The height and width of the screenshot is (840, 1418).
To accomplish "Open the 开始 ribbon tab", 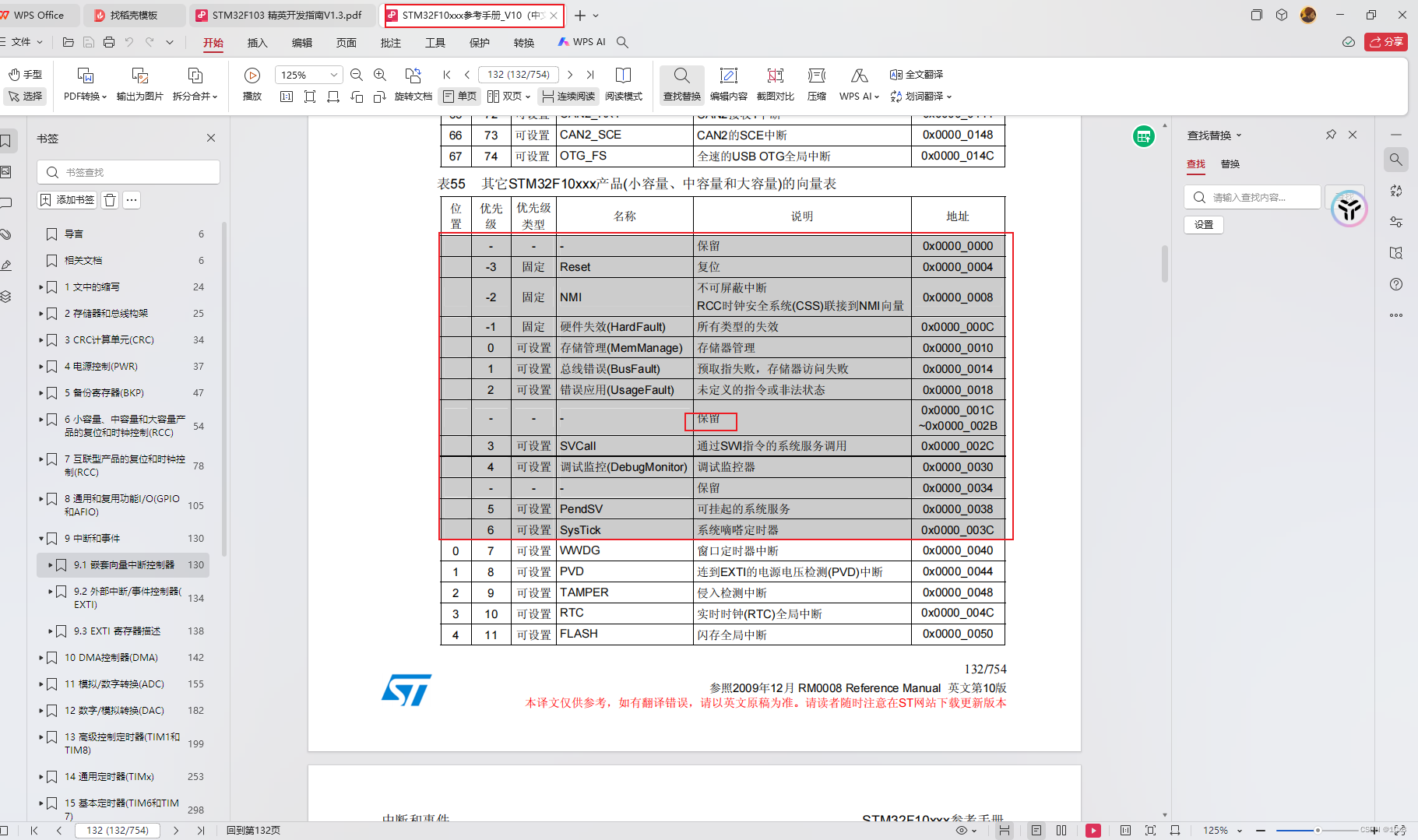I will (x=213, y=43).
